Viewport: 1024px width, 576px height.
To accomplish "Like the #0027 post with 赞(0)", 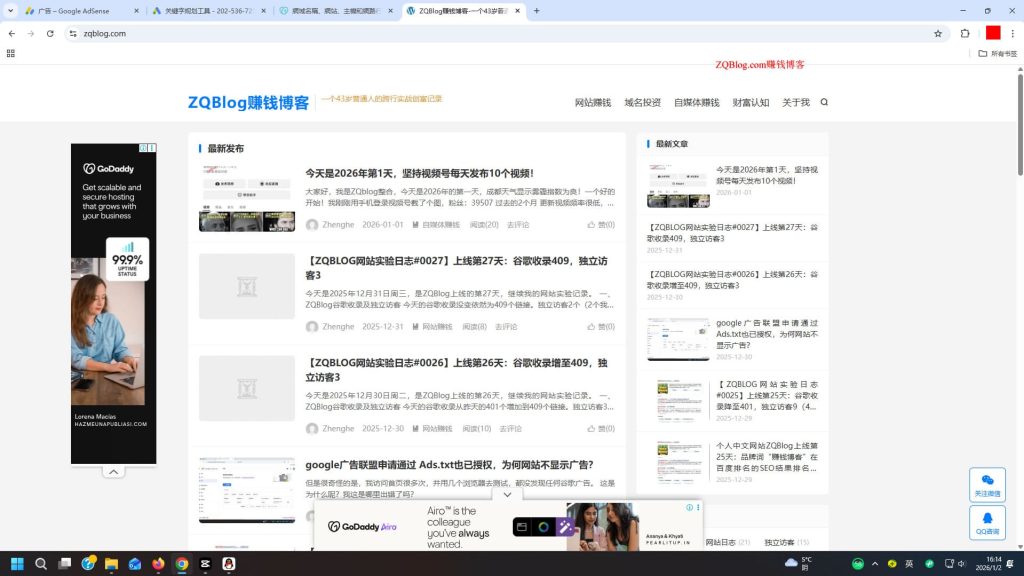I will (x=601, y=327).
